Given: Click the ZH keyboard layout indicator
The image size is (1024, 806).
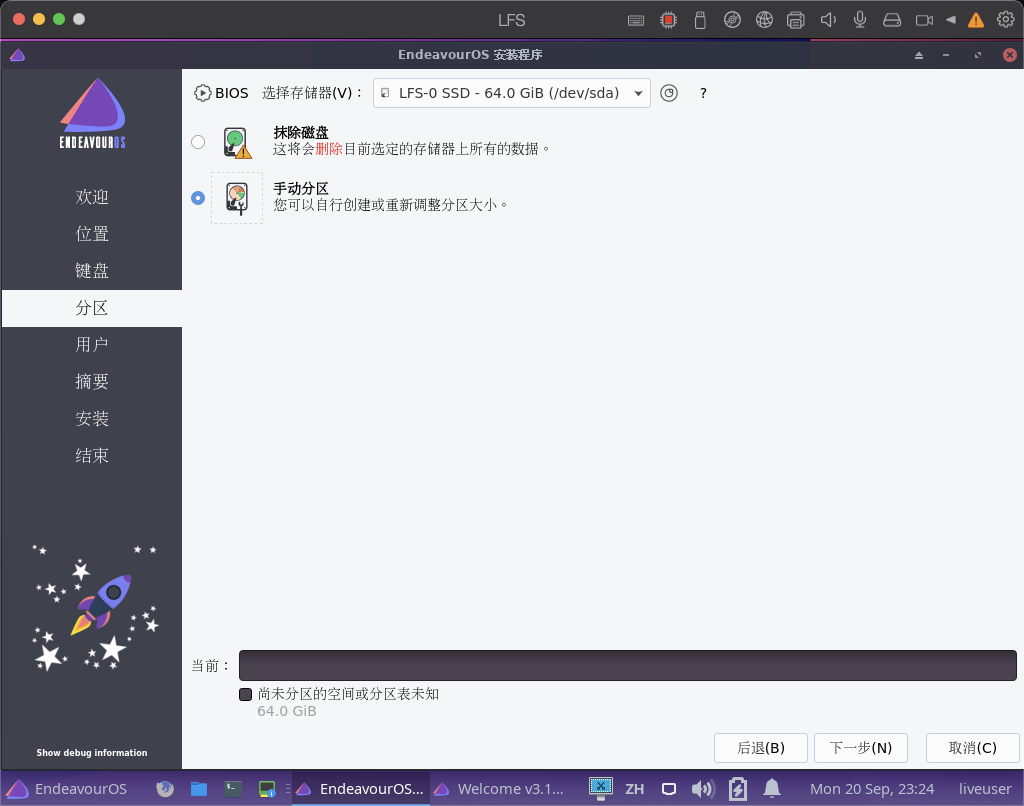Looking at the screenshot, I should 634,789.
